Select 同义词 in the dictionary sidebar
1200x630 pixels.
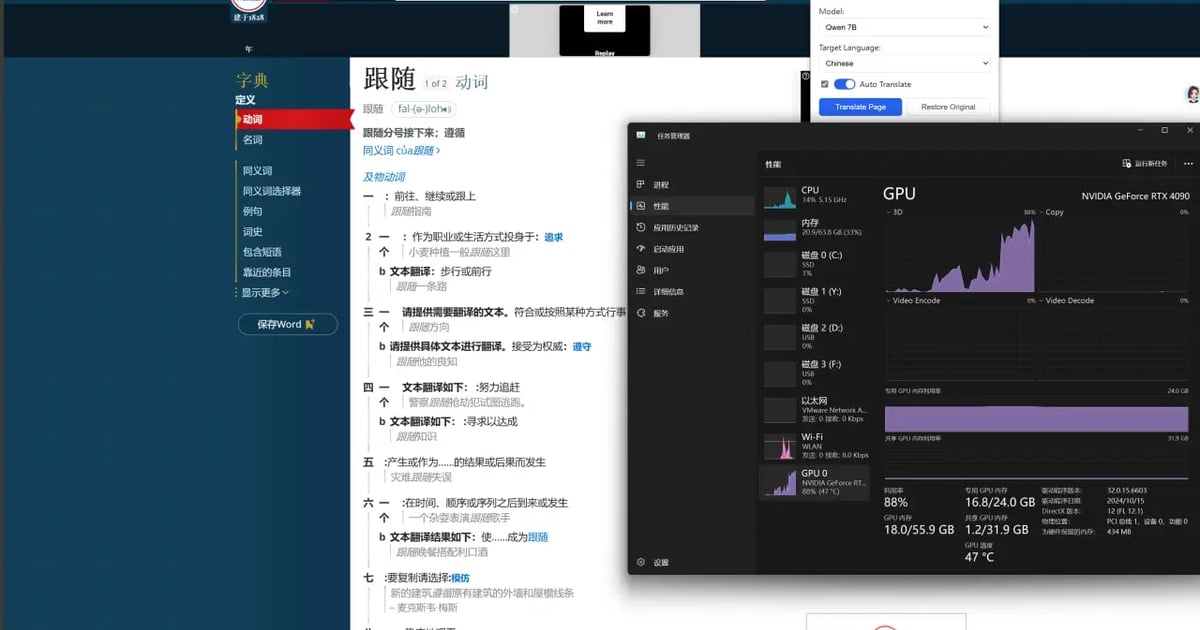257,171
